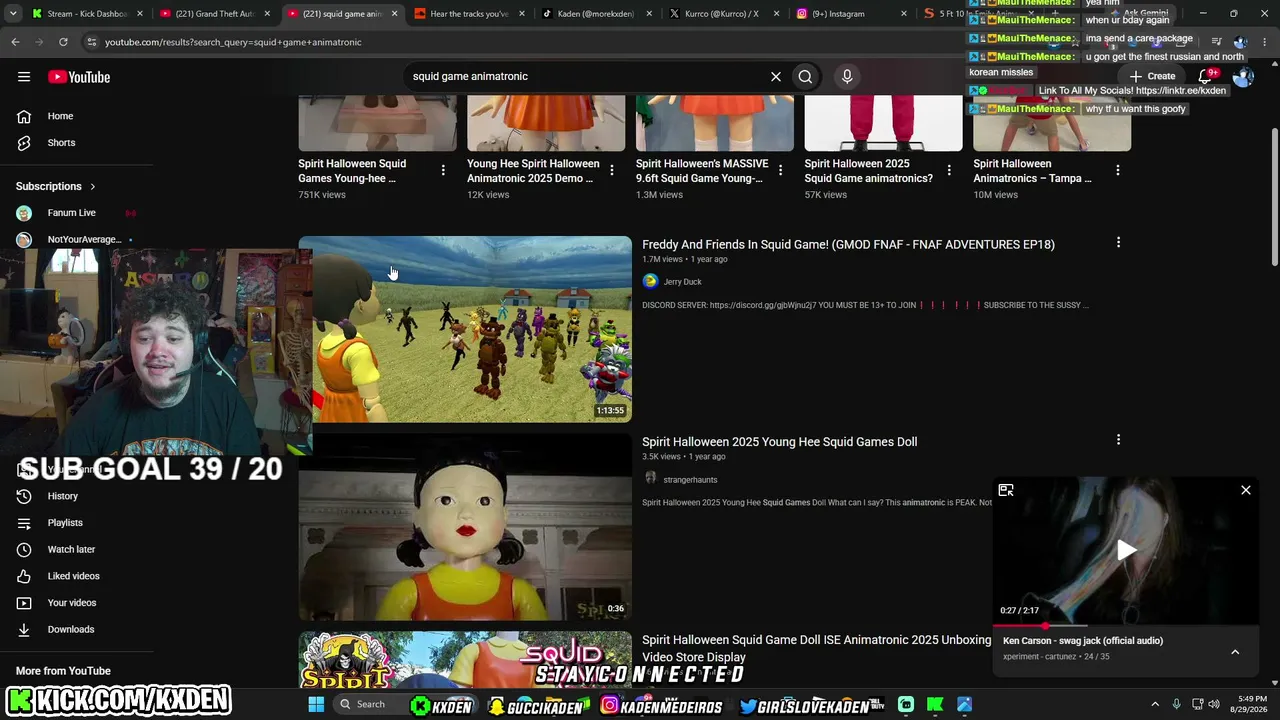Play the miniplayer video
The image size is (1280, 720).
(x=1126, y=550)
